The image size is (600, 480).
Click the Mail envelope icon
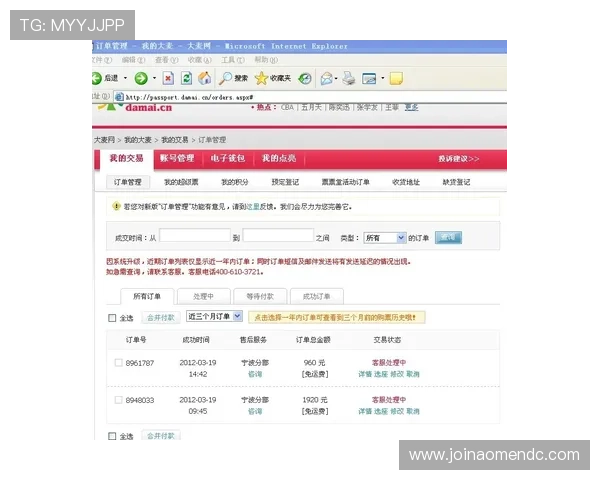[x=326, y=78]
